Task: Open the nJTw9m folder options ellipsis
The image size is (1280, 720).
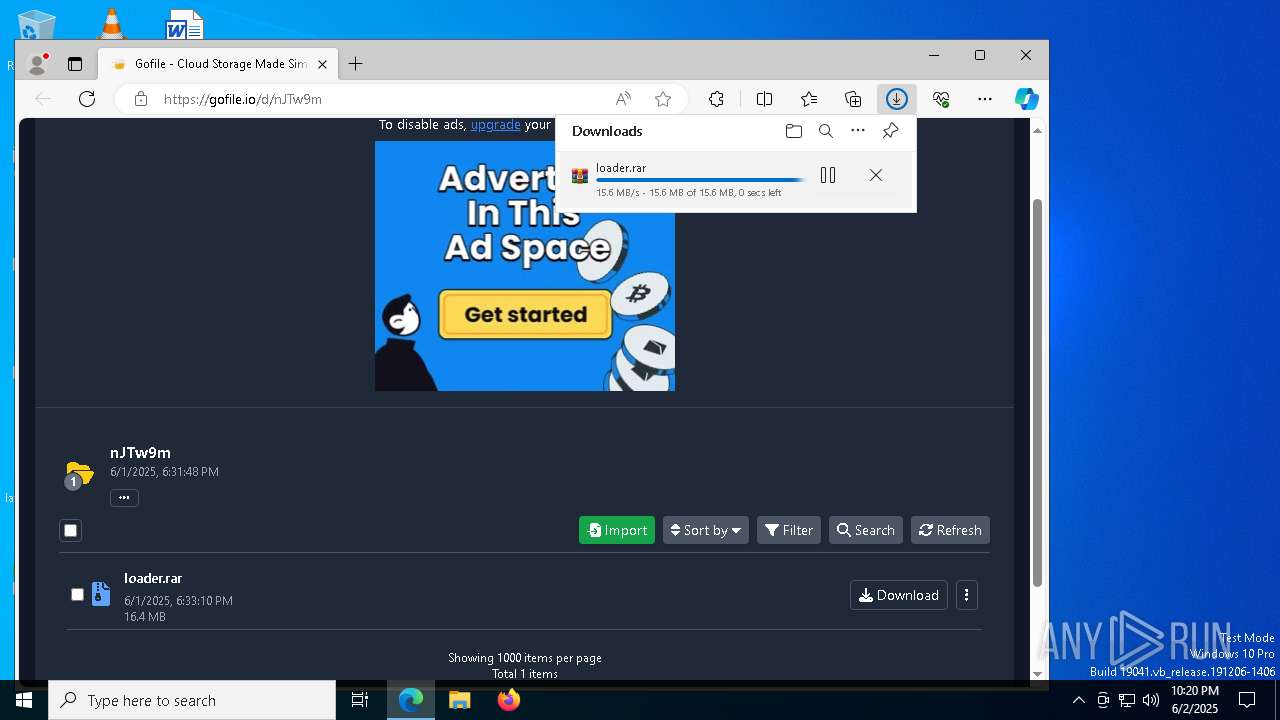Action: [124, 498]
